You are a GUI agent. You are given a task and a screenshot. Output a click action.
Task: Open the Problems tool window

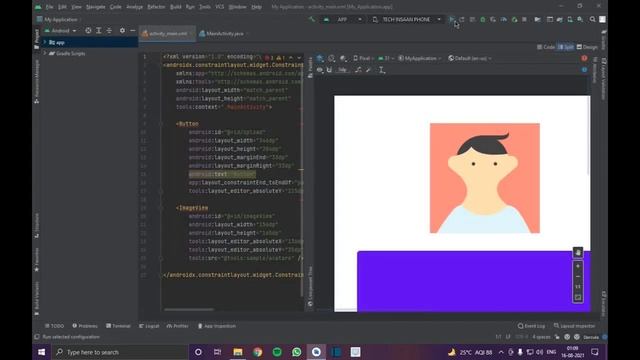coord(85,326)
